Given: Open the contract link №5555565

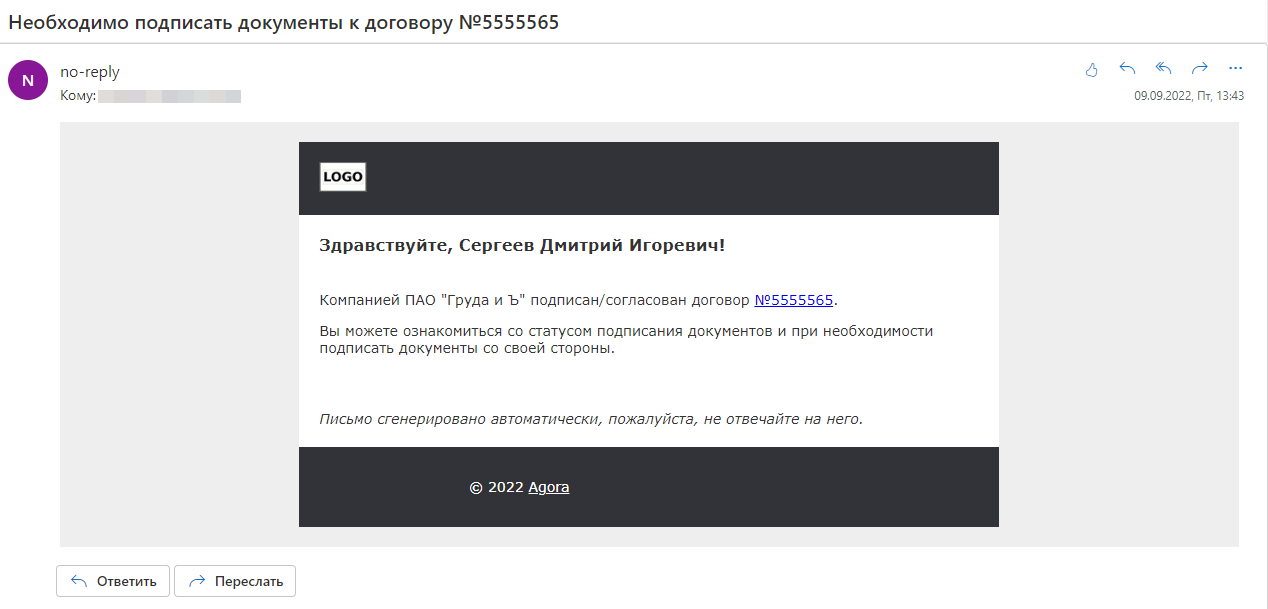Looking at the screenshot, I should [x=793, y=300].
